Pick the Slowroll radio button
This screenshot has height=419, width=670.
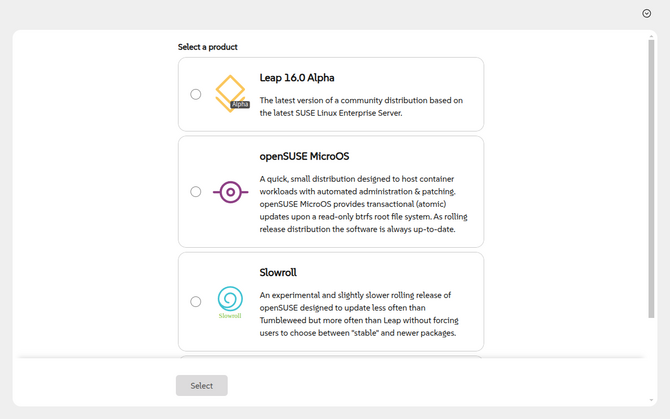point(196,302)
